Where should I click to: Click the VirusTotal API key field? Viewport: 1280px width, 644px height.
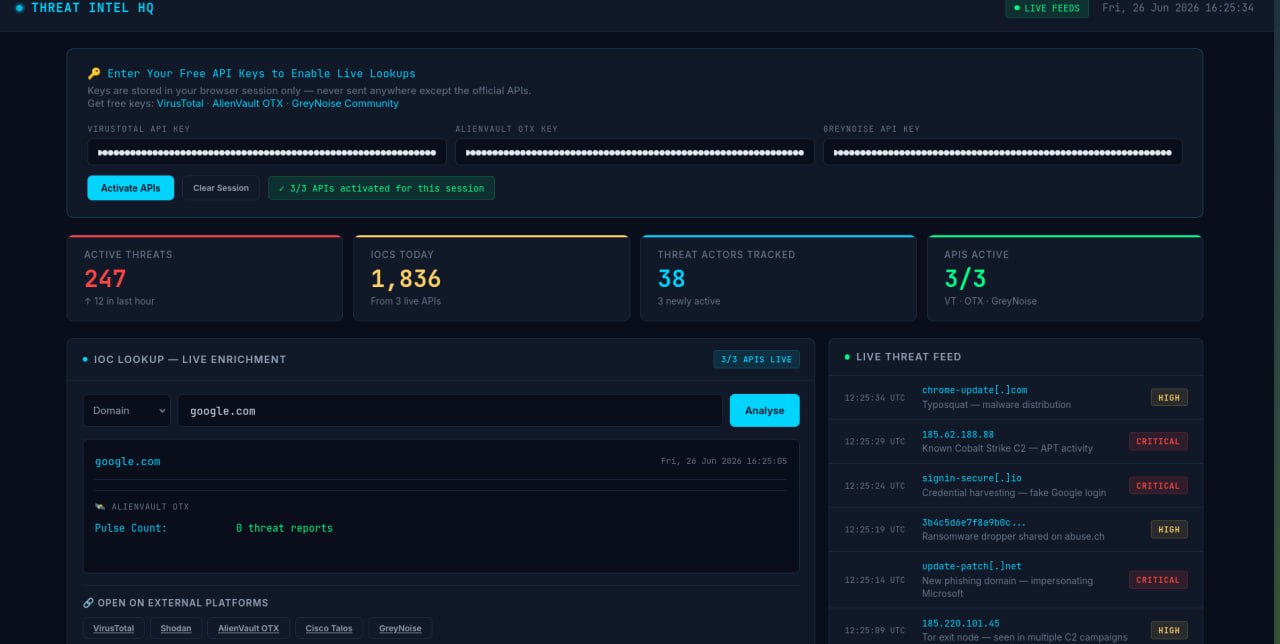pos(267,152)
